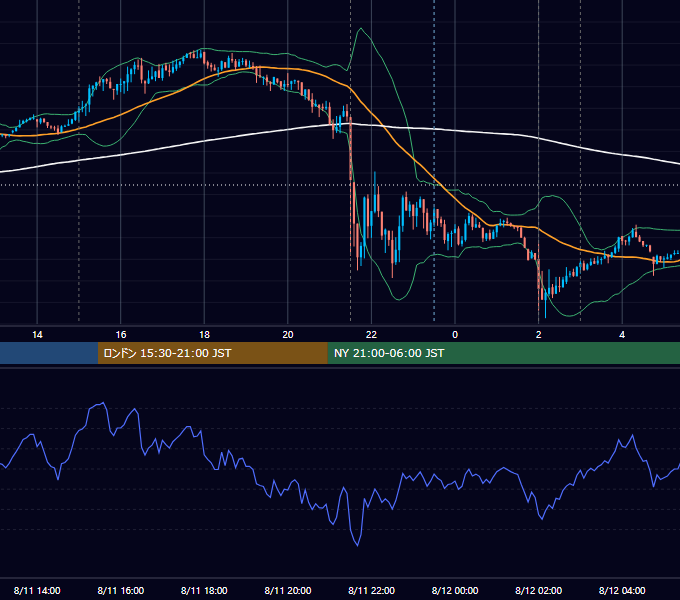Click the price chart axis label 14
Image resolution: width=680 pixels, height=600 pixels.
[37, 335]
